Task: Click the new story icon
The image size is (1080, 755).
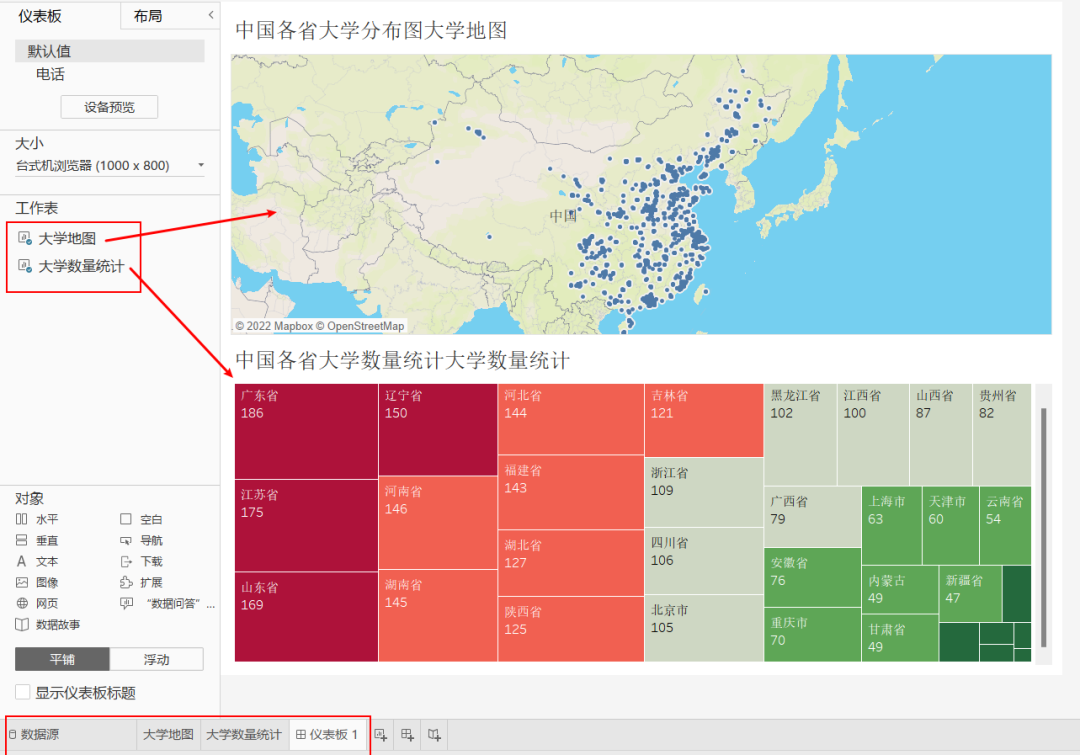Action: click(434, 734)
